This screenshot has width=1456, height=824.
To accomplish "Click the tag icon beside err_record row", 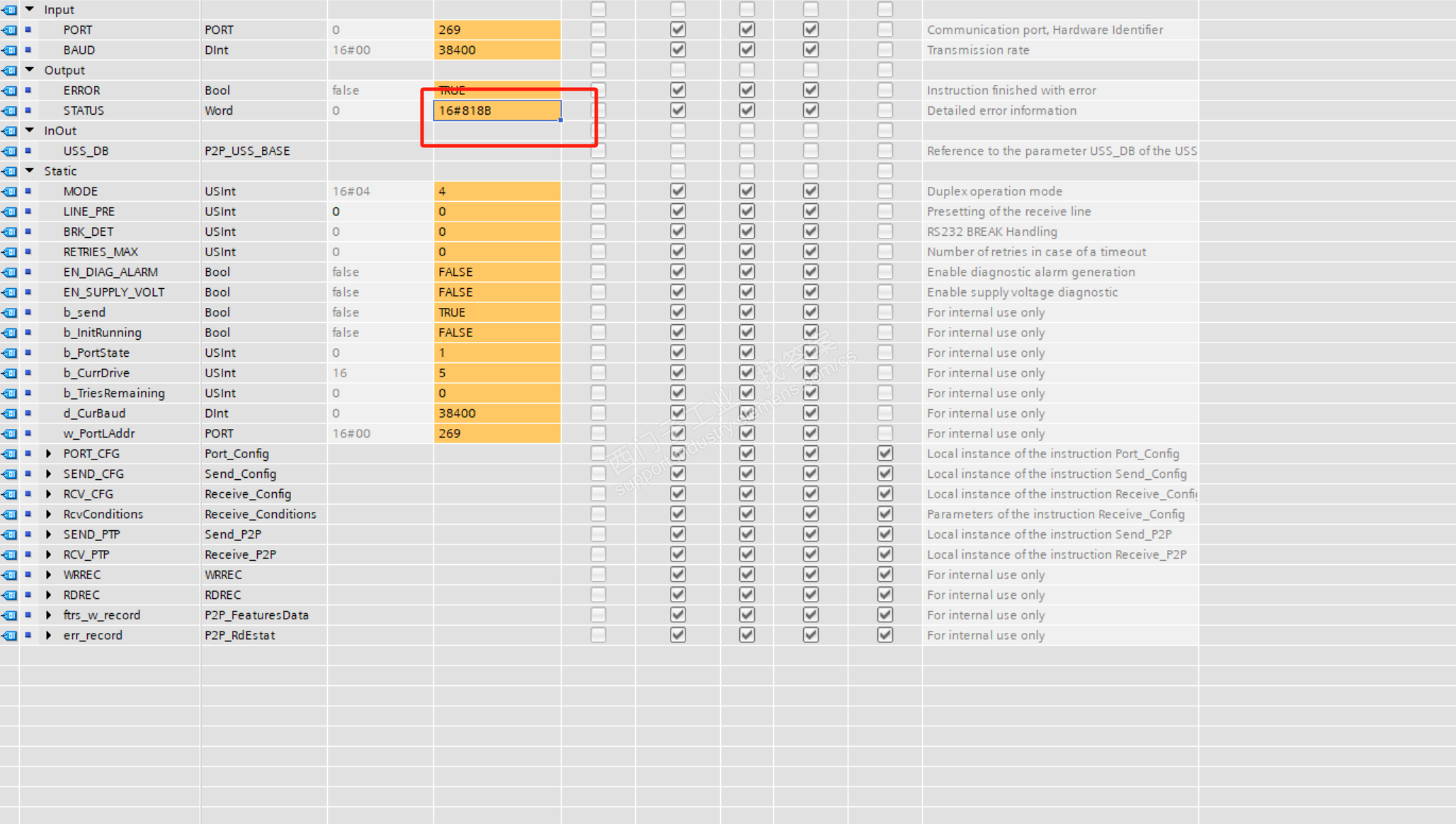I will pos(9,635).
